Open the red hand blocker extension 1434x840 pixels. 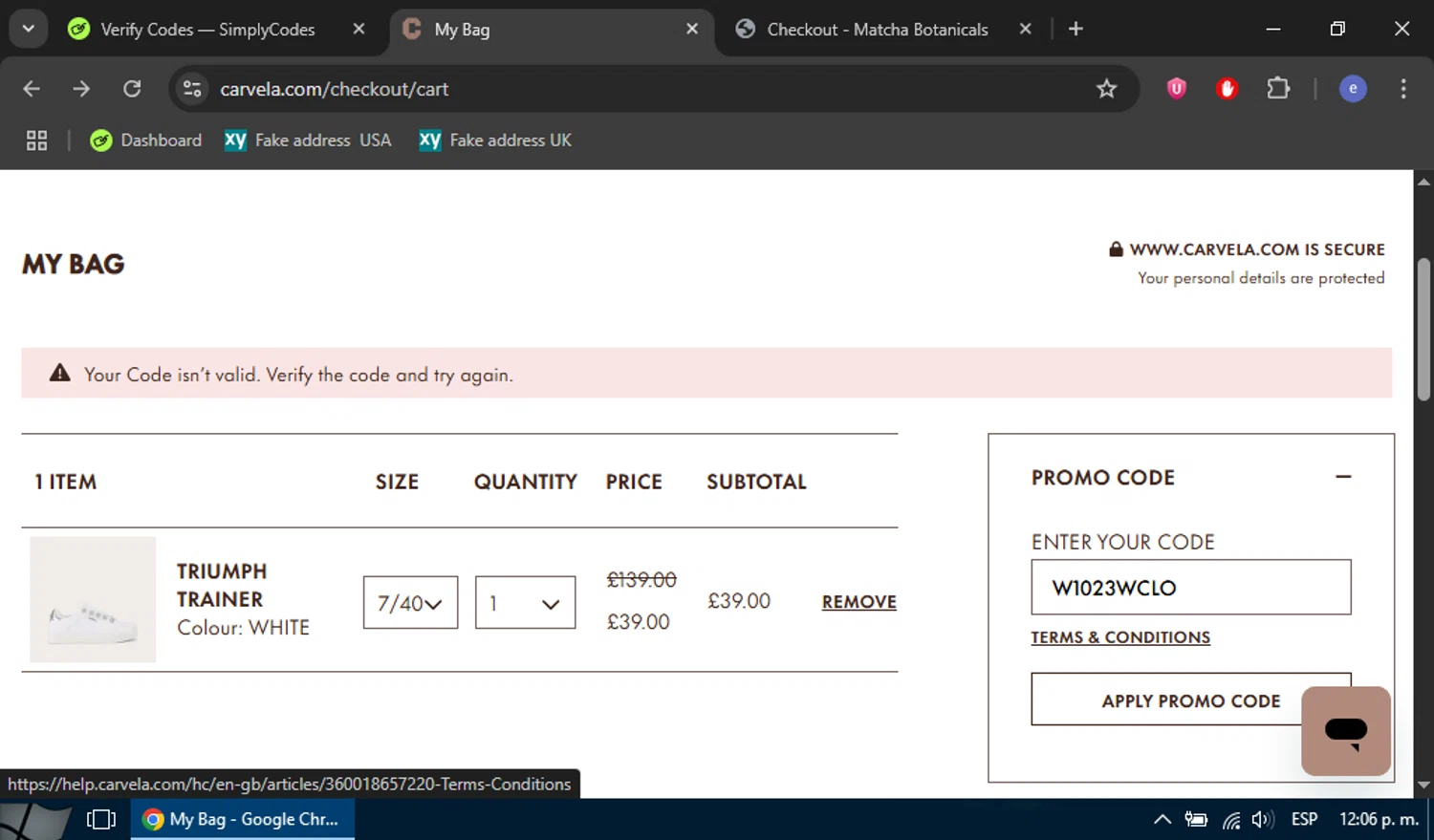(x=1228, y=89)
